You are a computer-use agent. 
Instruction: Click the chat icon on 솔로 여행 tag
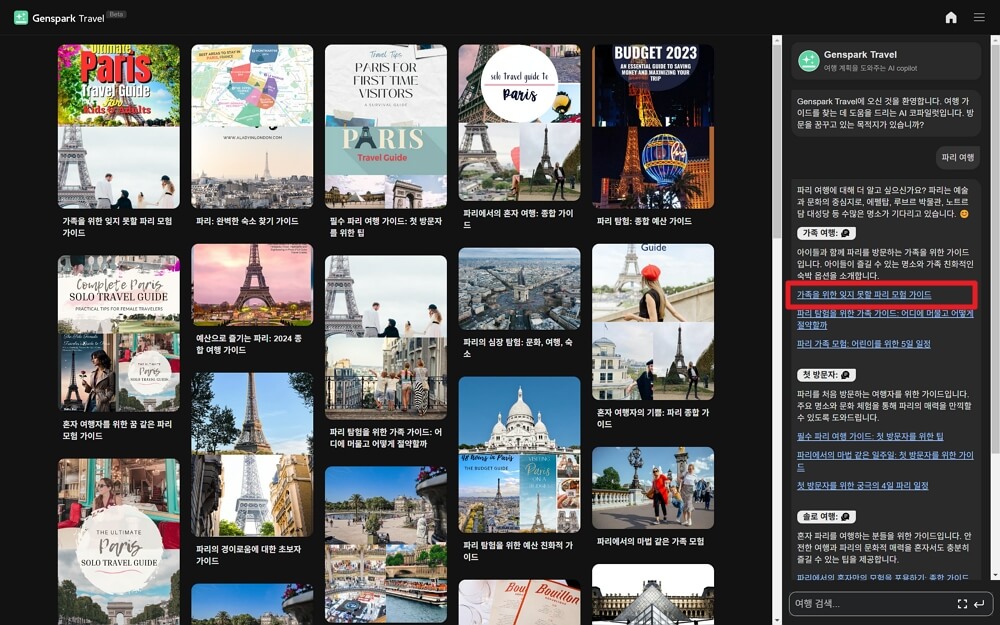pos(846,516)
